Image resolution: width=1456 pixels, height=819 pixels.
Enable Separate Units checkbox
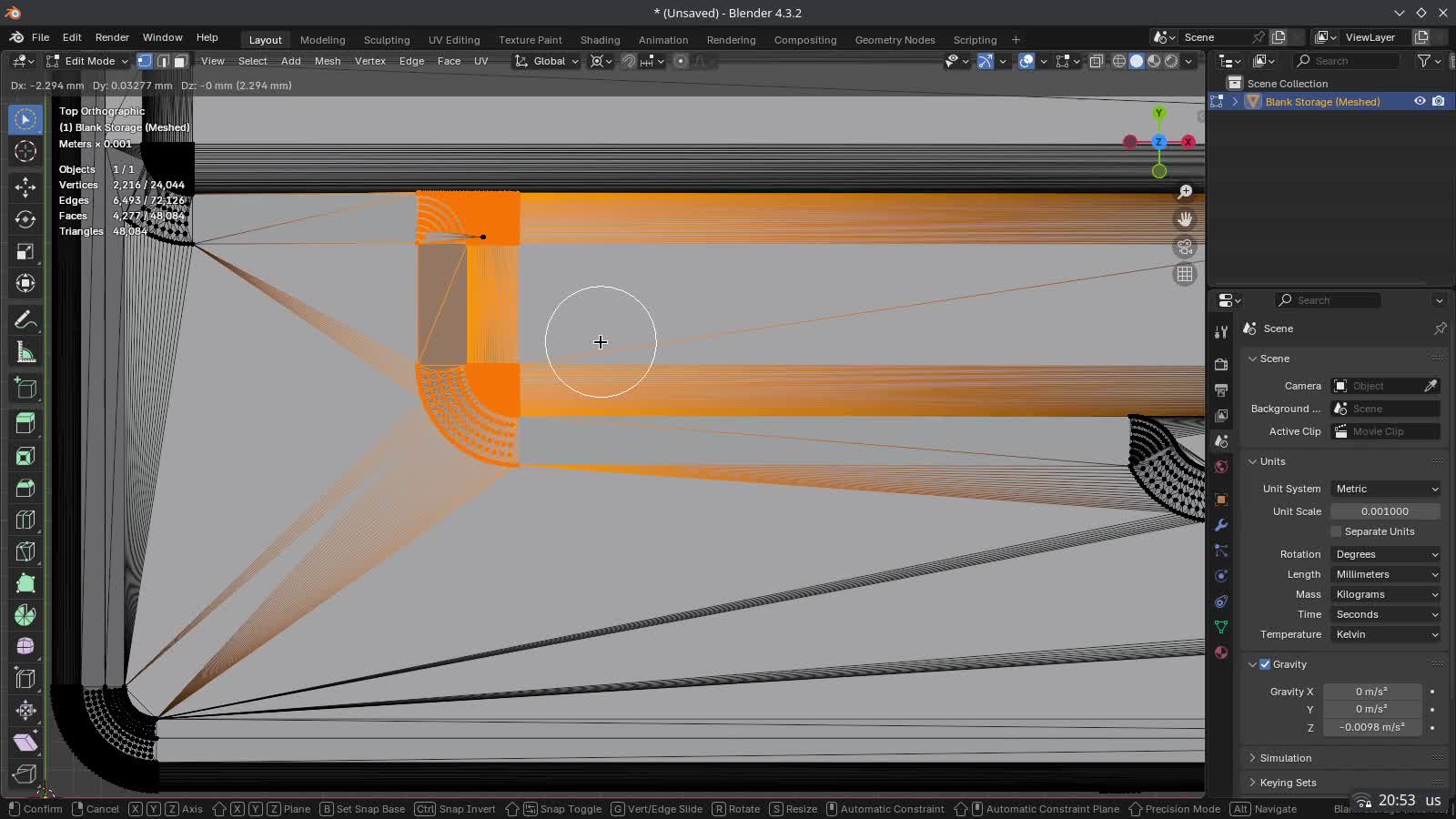[1336, 531]
